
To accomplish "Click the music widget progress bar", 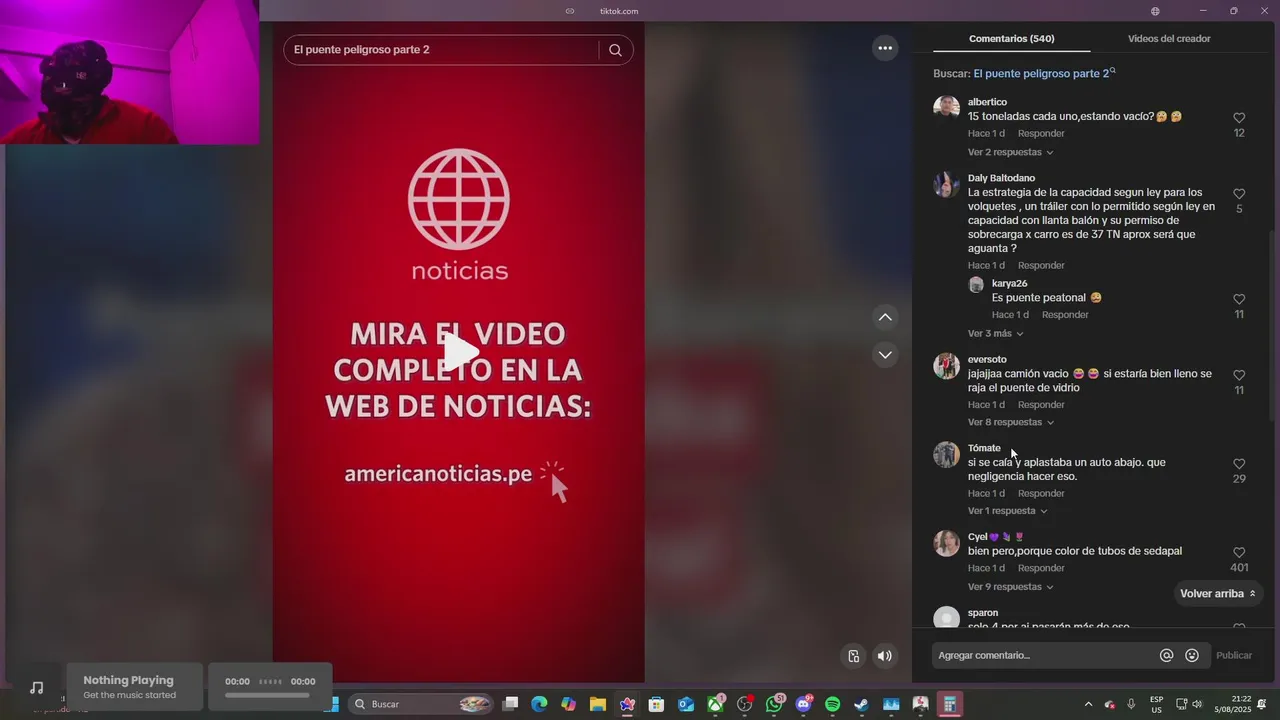I will pos(267,695).
